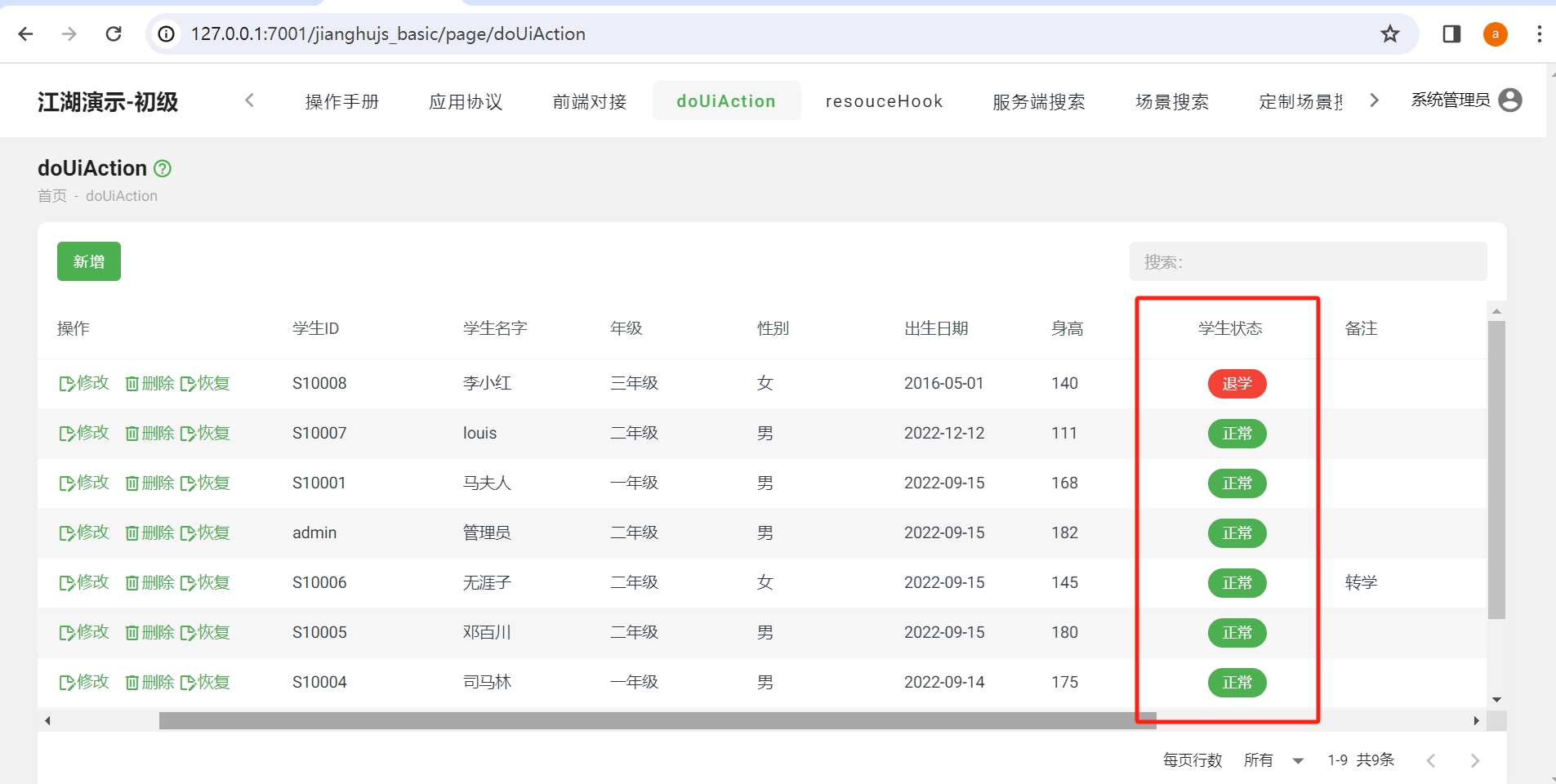The image size is (1556, 784).
Task: Click inside the 搜索 search input field
Action: (1307, 261)
